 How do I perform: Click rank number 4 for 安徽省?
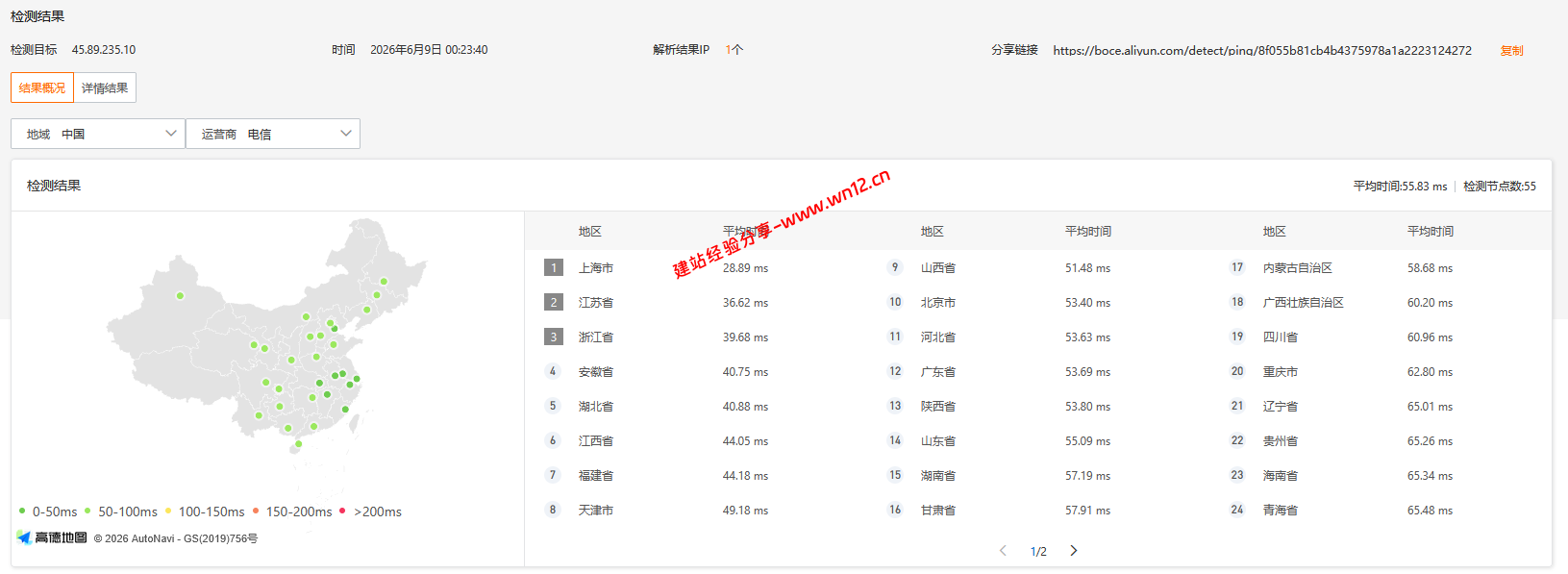[553, 371]
